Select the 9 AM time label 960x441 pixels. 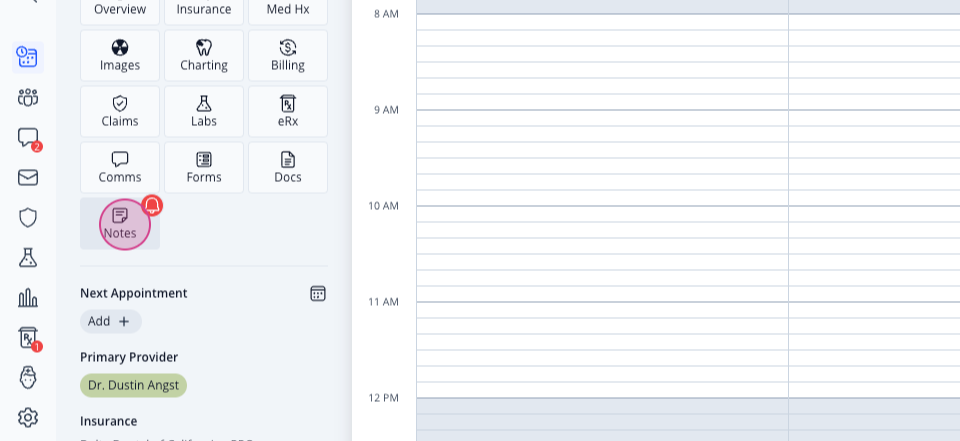386,110
